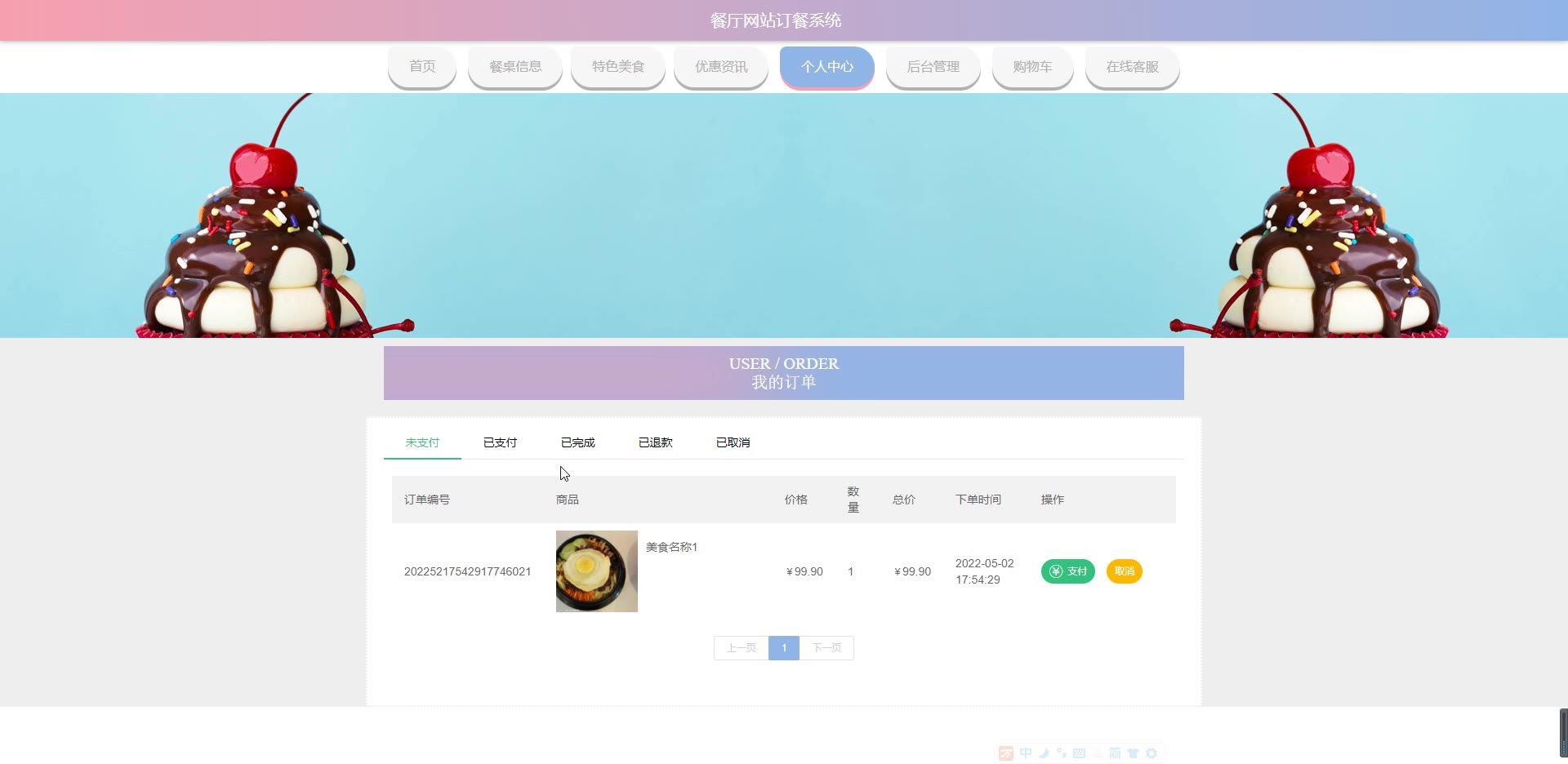Image resolution: width=1568 pixels, height=764 pixels.
Task: Open the 购物车 shopping cart
Action: tap(1033, 67)
